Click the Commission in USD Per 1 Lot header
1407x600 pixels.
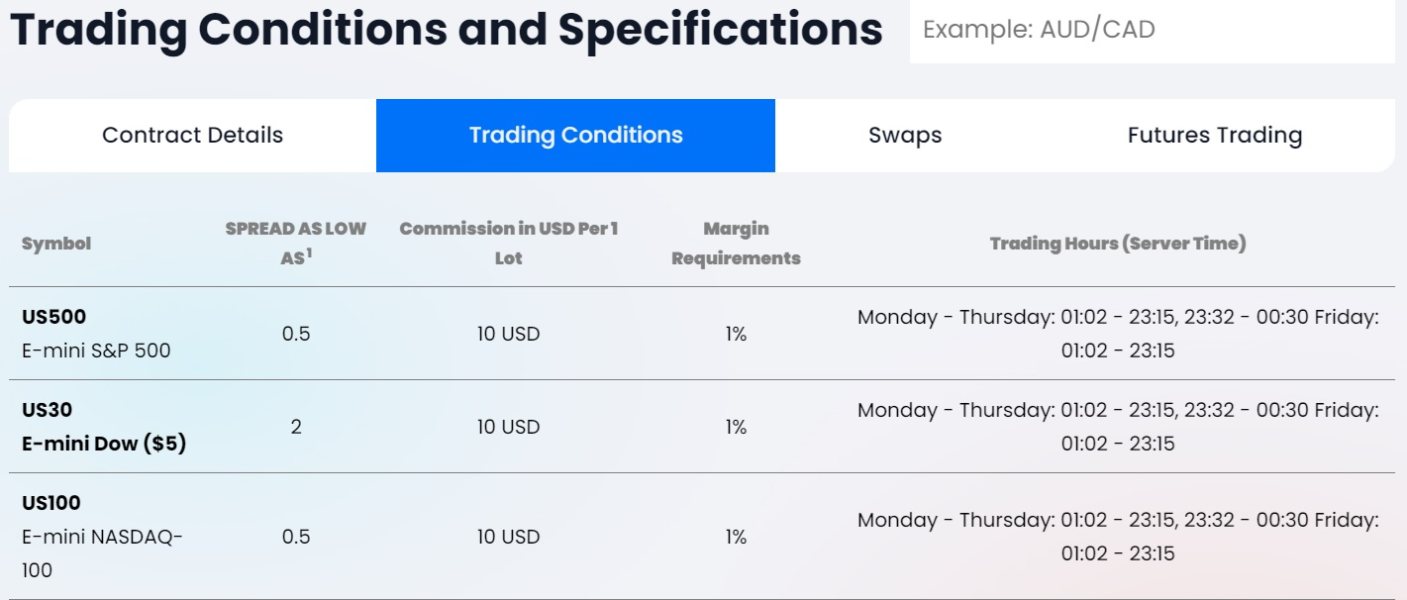coord(508,243)
